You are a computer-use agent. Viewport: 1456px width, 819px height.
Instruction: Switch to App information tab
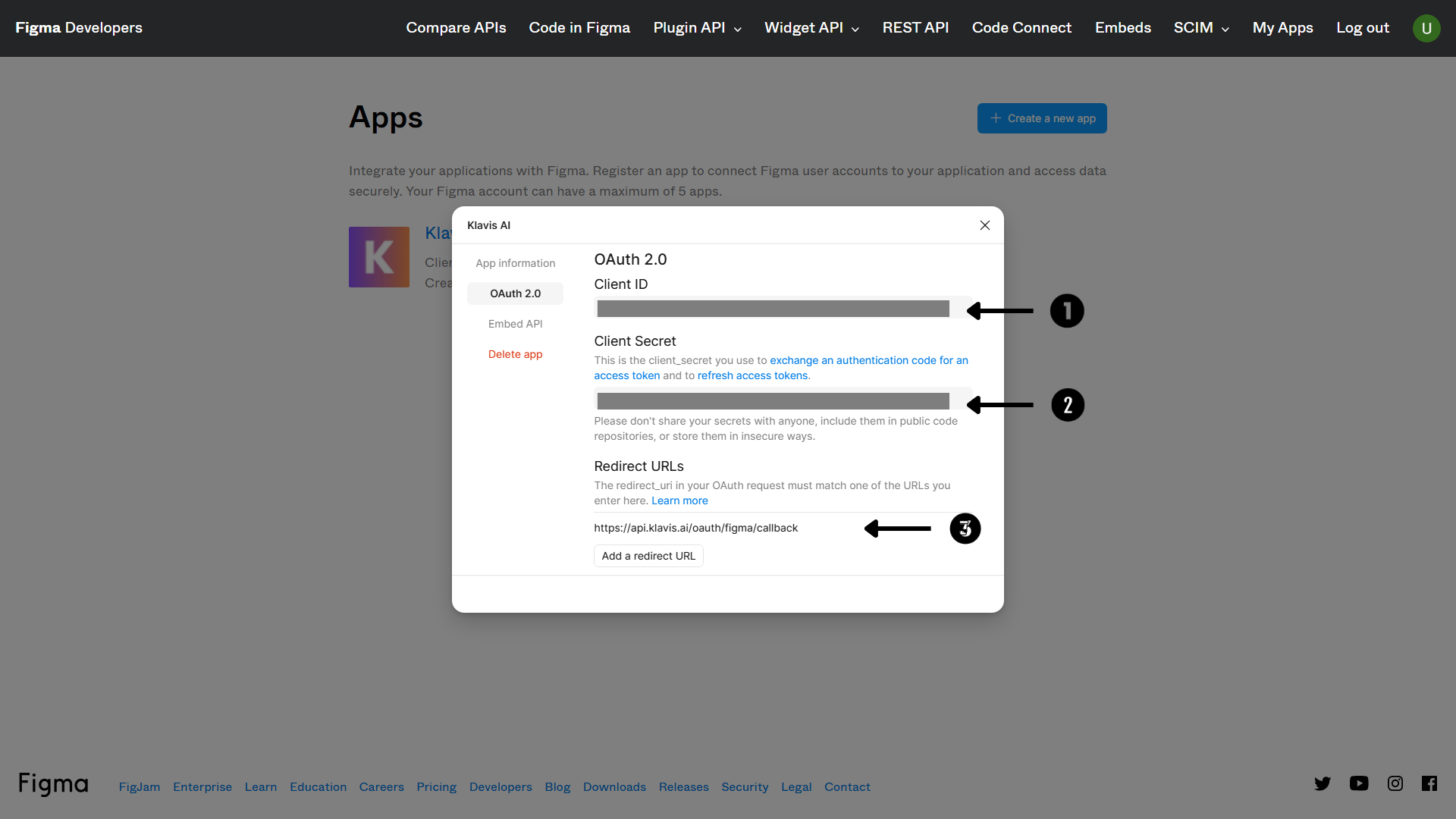click(x=515, y=263)
